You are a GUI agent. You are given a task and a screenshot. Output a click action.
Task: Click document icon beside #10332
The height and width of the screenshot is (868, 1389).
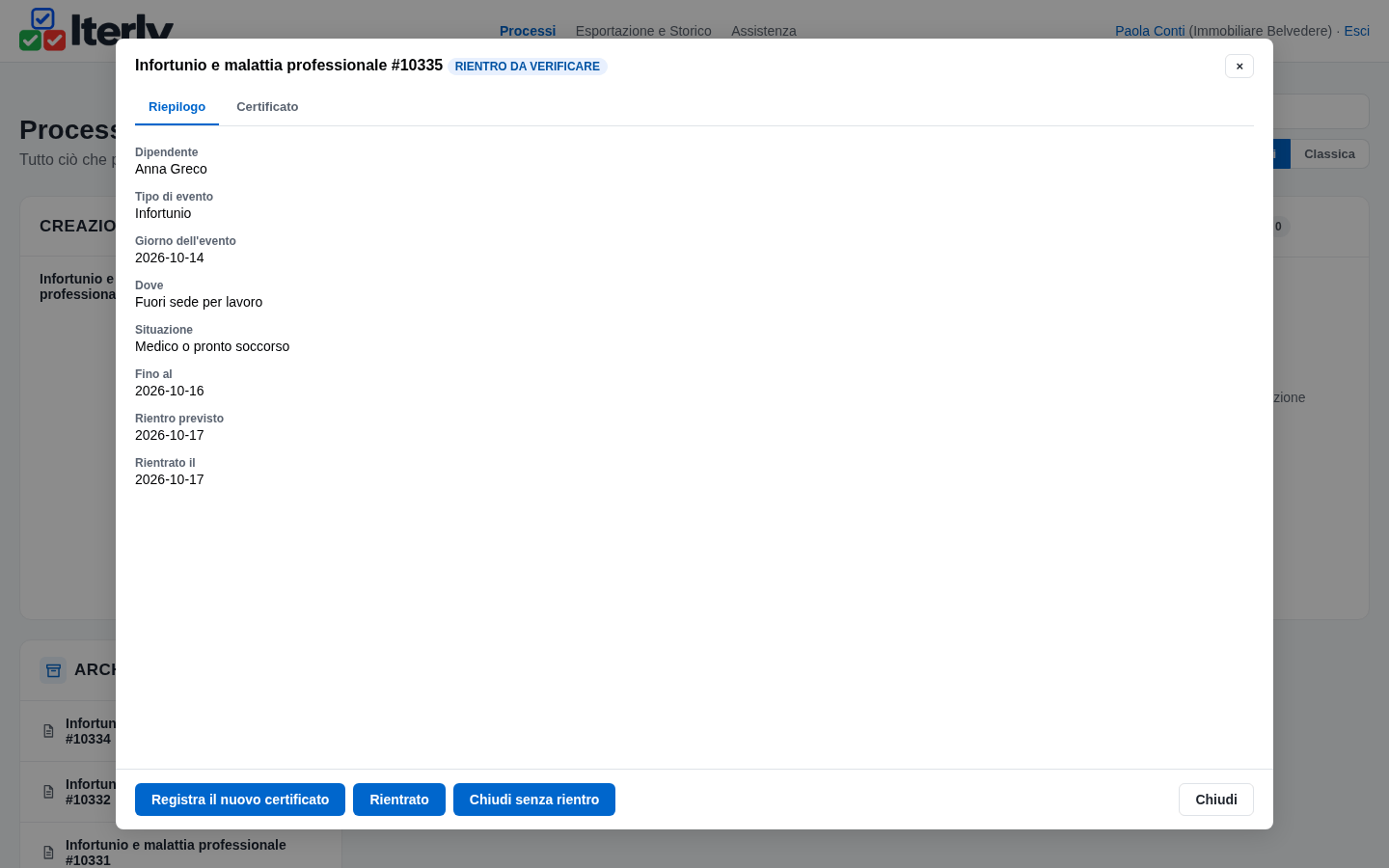click(x=48, y=792)
